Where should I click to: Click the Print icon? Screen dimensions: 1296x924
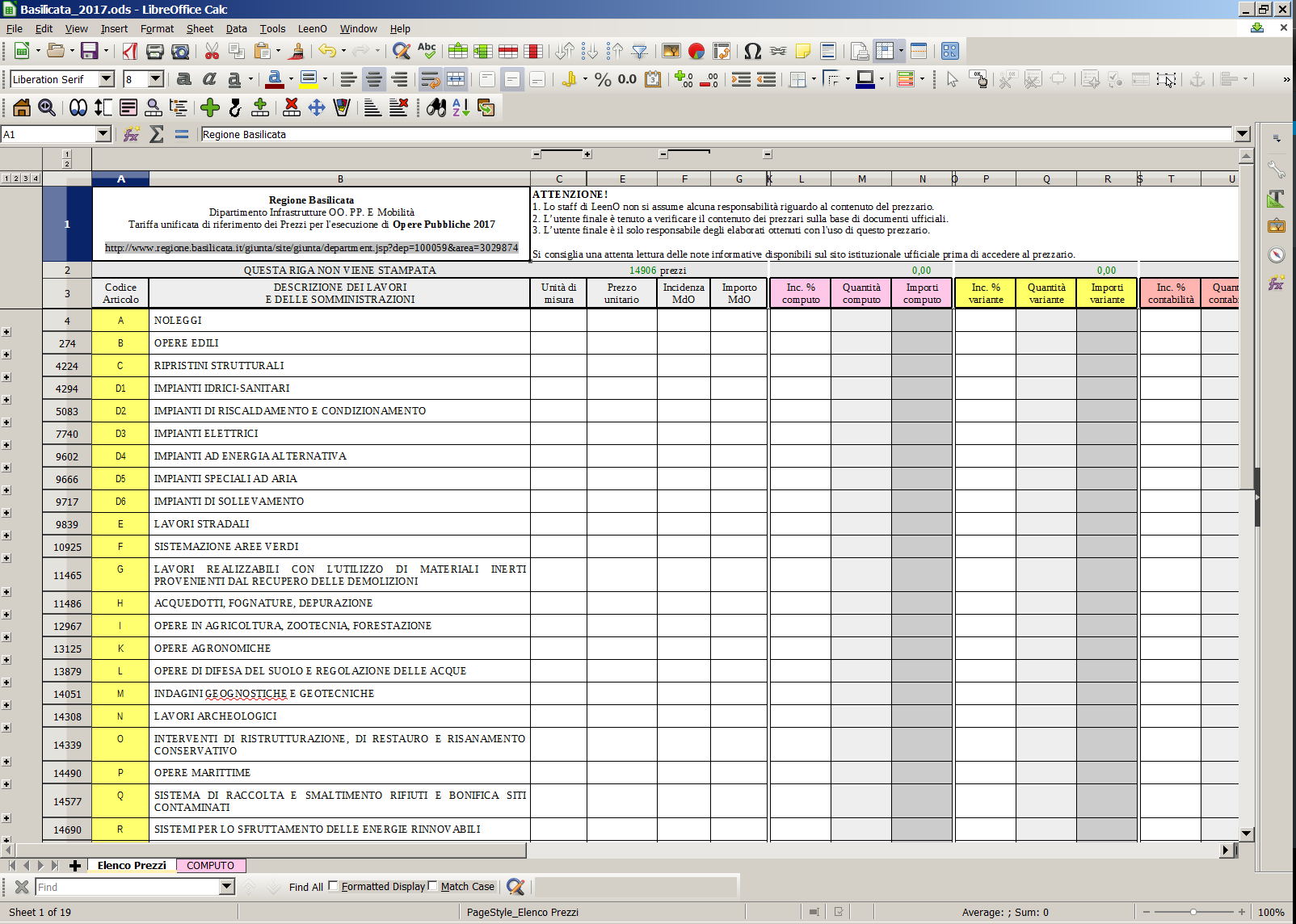(x=155, y=51)
